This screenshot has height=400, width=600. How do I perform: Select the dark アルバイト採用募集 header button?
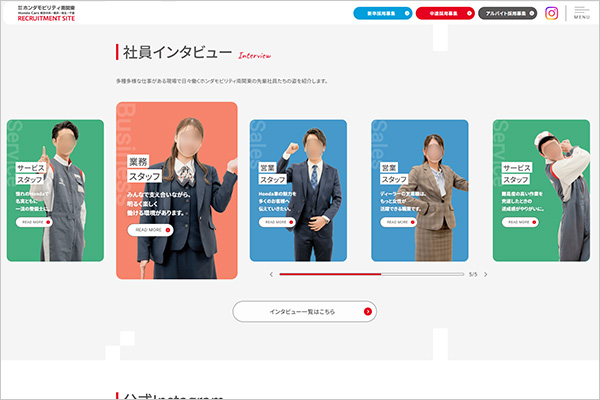tap(509, 14)
